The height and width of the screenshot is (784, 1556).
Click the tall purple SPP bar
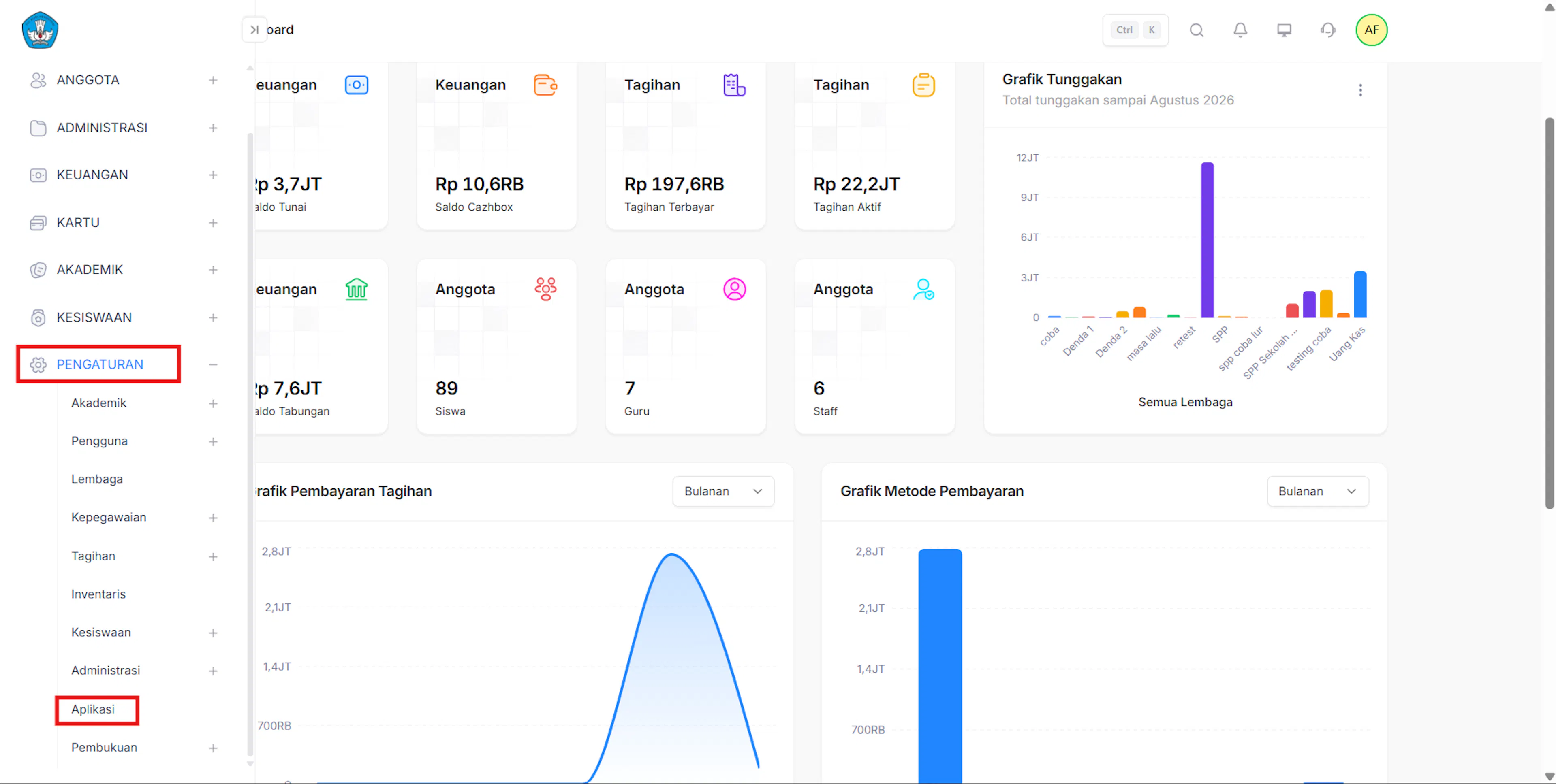pyautogui.click(x=1207, y=240)
